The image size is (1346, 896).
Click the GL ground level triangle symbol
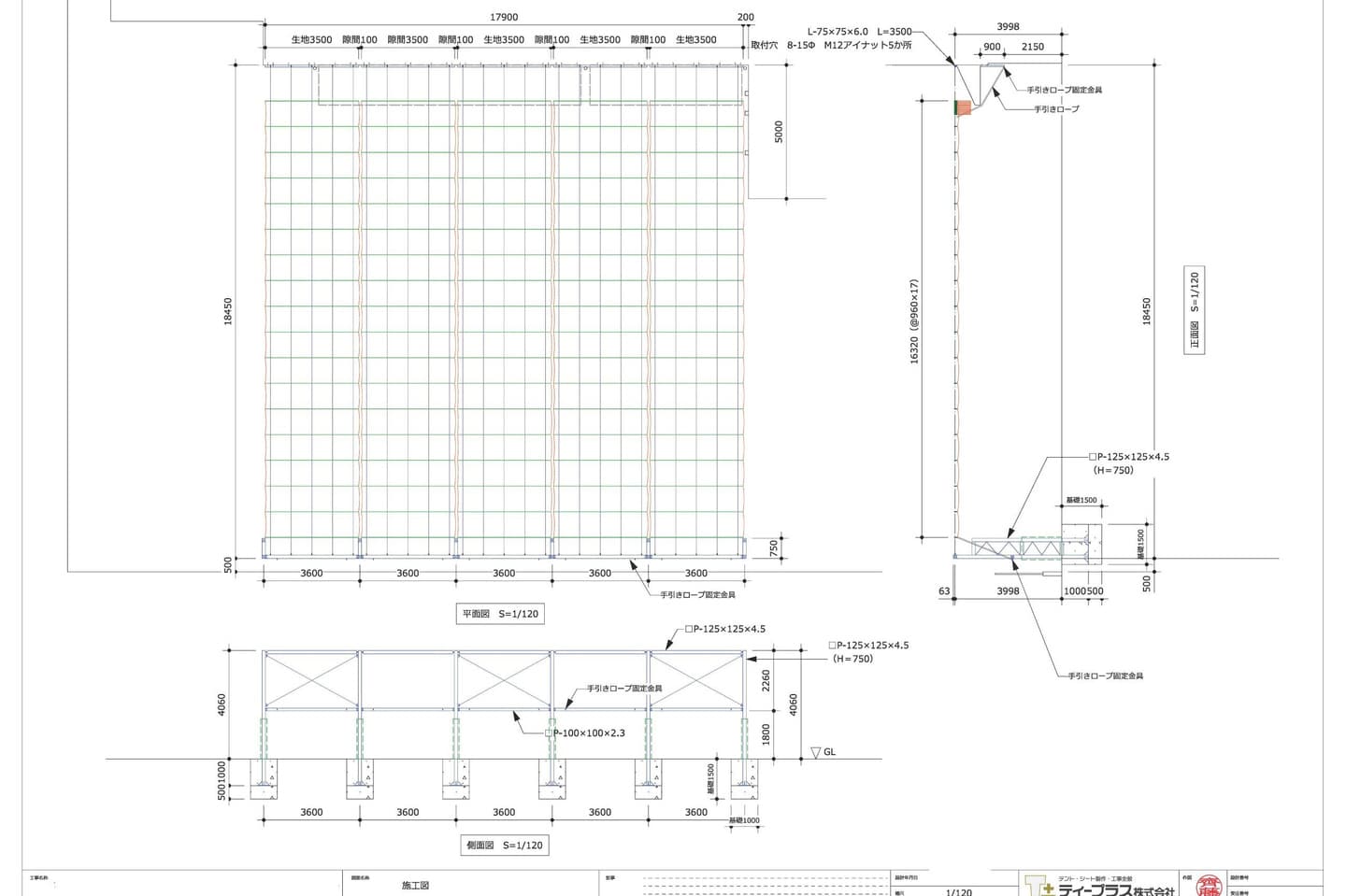tap(816, 752)
